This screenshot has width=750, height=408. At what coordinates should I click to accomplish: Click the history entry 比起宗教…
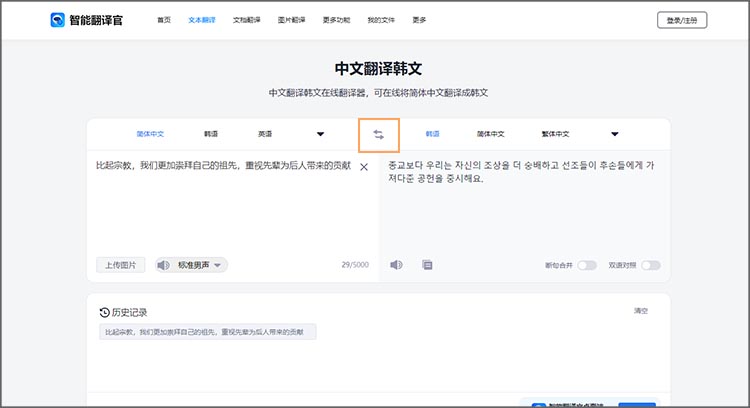(208, 332)
